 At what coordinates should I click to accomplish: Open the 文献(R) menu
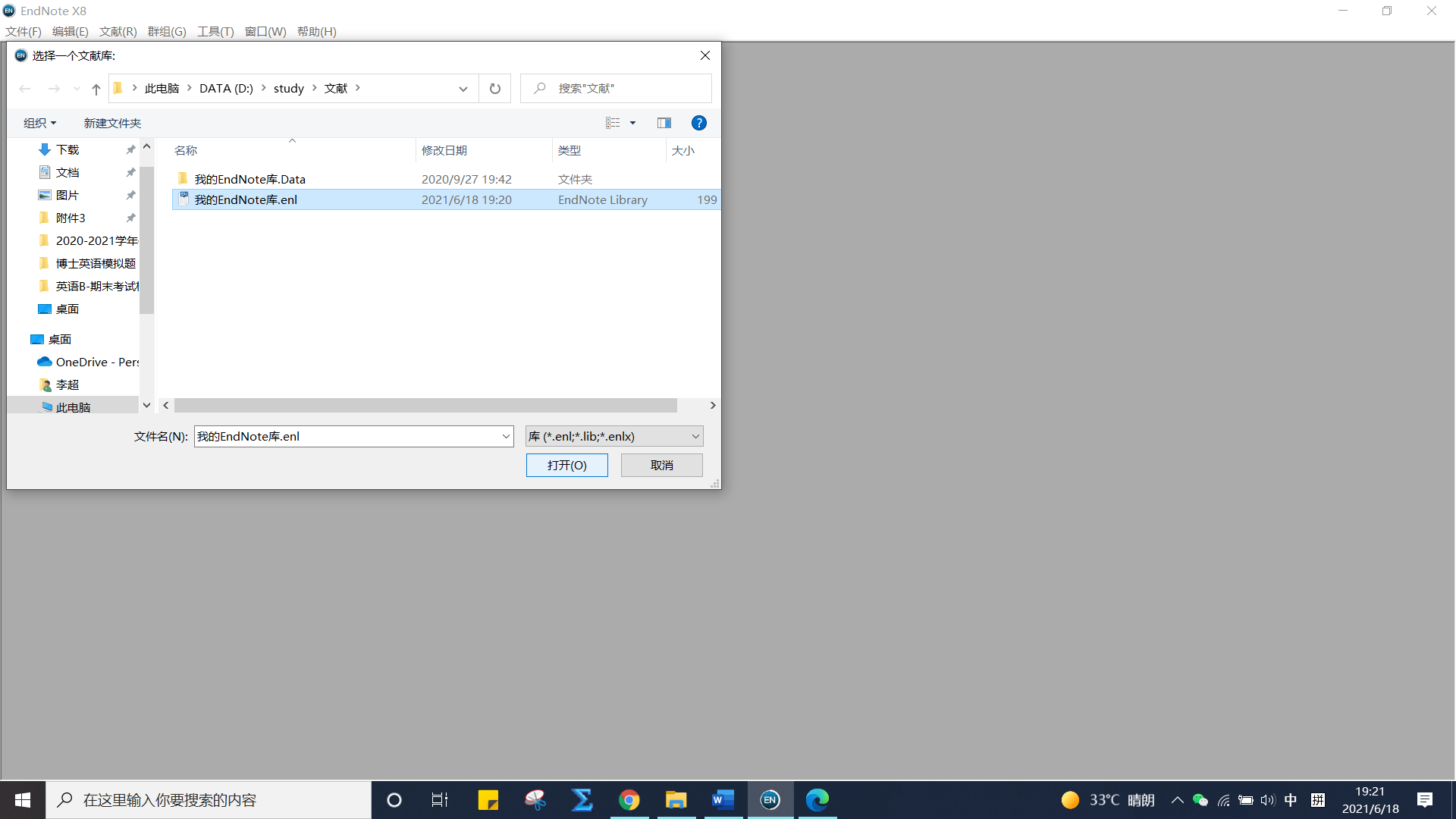pyautogui.click(x=117, y=31)
